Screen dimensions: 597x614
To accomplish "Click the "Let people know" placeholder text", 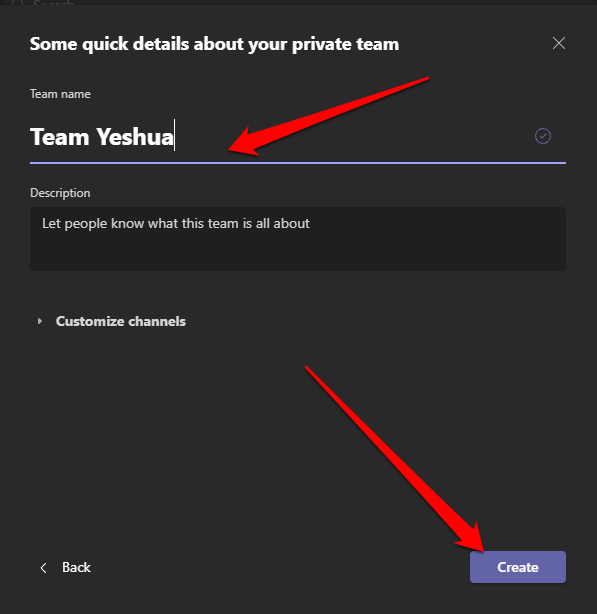I will point(176,224).
